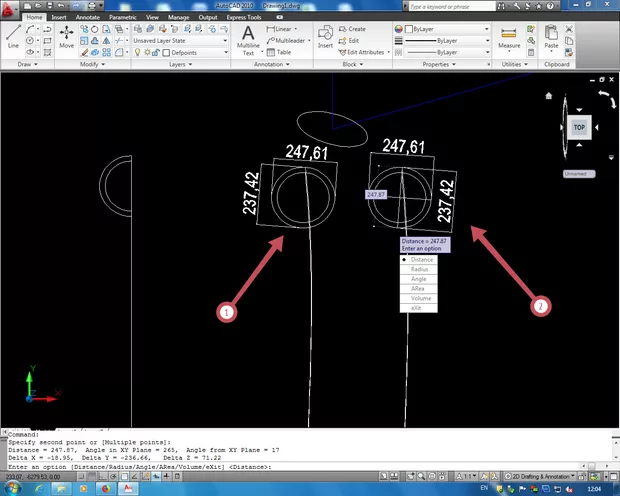Choose the Radius option in measure menu
This screenshot has width=620, height=496.
pyautogui.click(x=421, y=269)
